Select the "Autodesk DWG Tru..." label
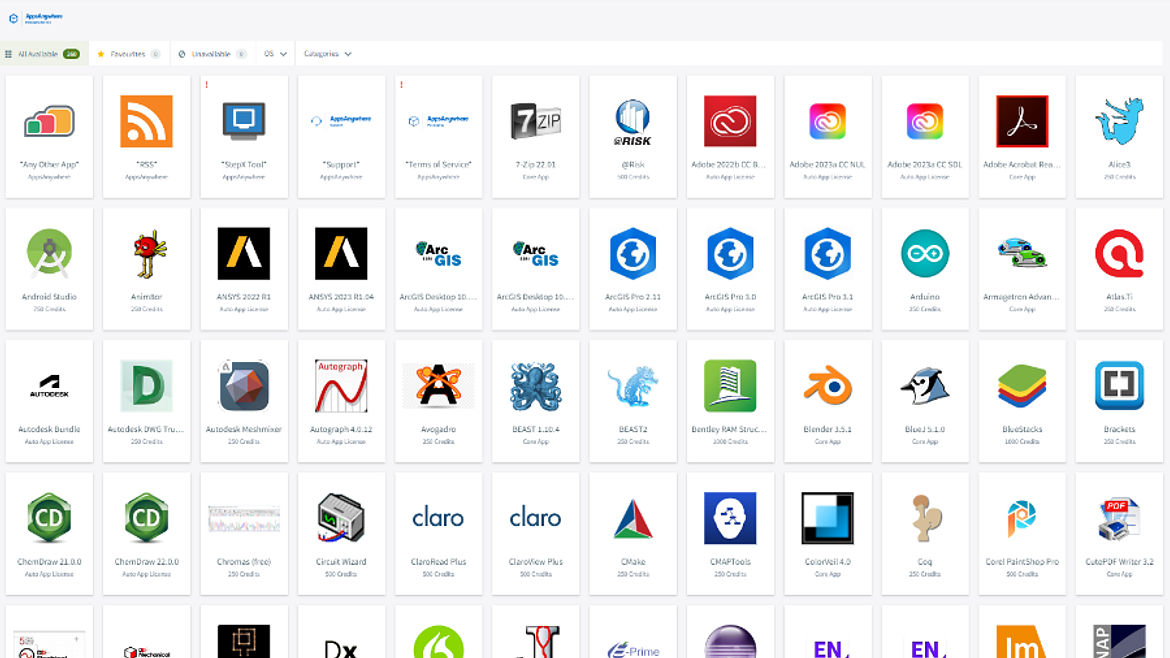This screenshot has width=1170, height=658. (146, 429)
